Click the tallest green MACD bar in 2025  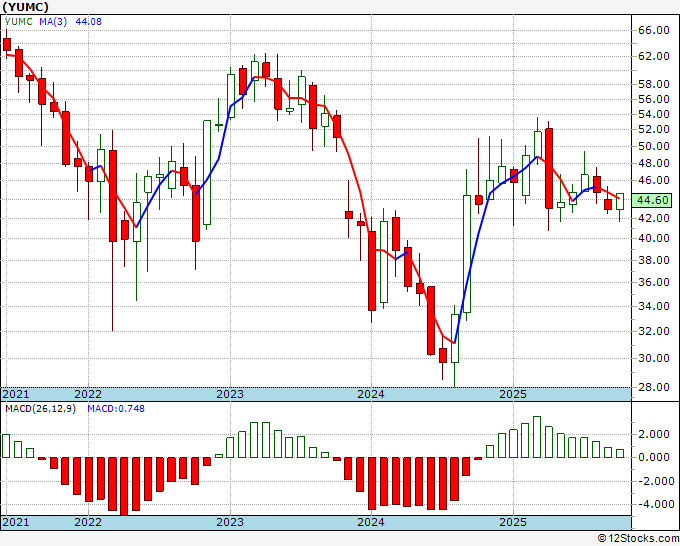[x=537, y=437]
